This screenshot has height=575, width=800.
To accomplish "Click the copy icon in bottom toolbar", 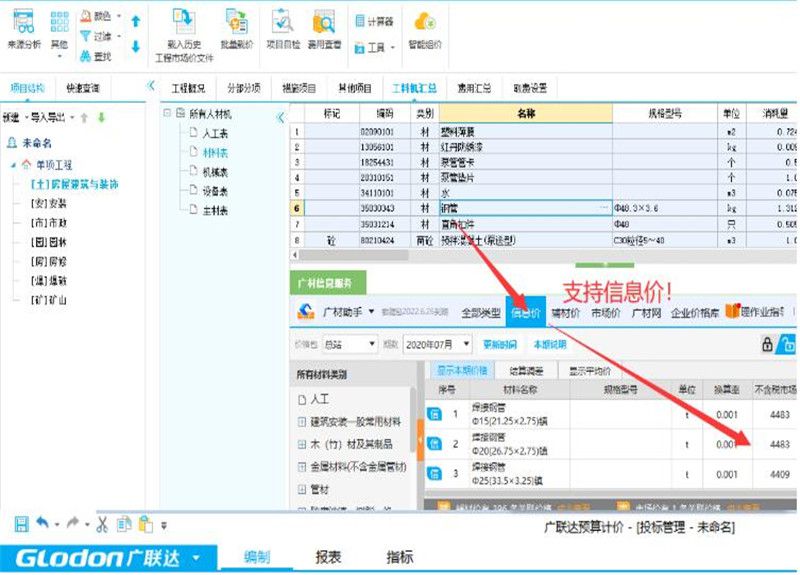I will pos(124,524).
